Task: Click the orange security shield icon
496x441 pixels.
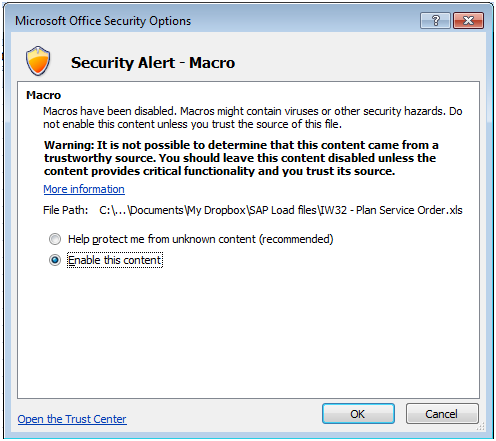Action: click(x=38, y=61)
